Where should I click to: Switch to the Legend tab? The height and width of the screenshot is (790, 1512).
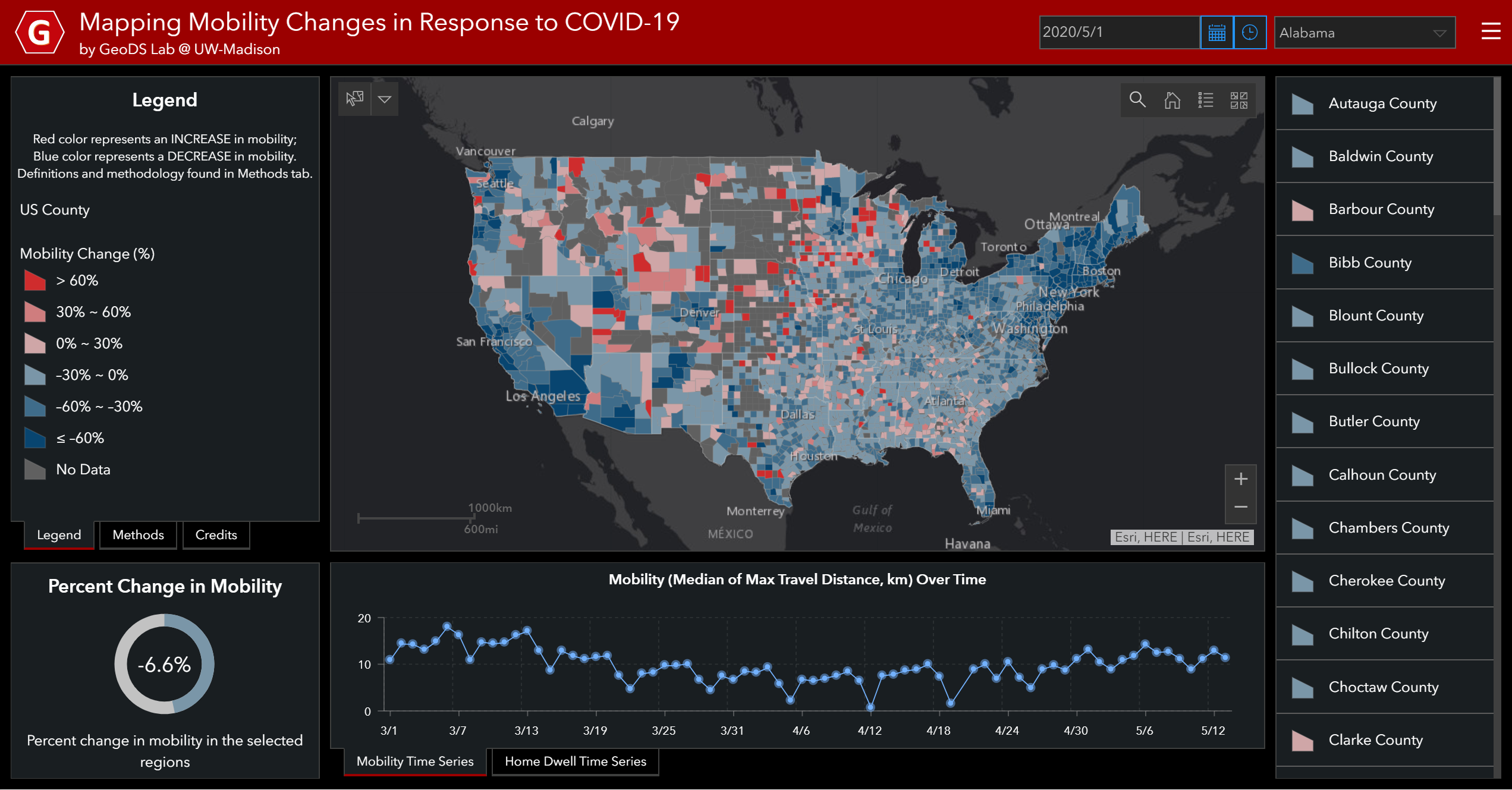click(59, 535)
